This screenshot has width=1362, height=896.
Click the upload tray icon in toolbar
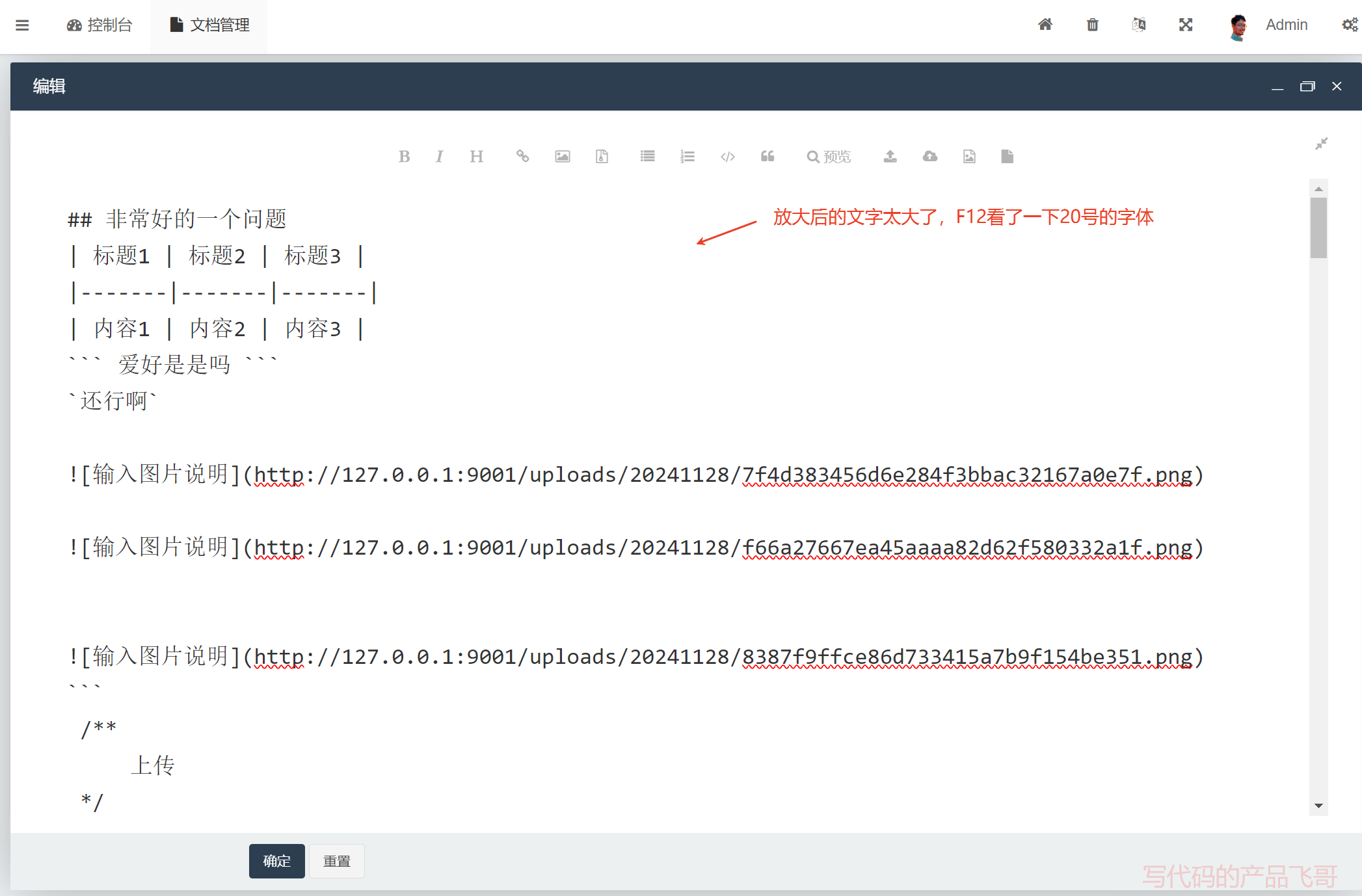pyautogui.click(x=890, y=156)
